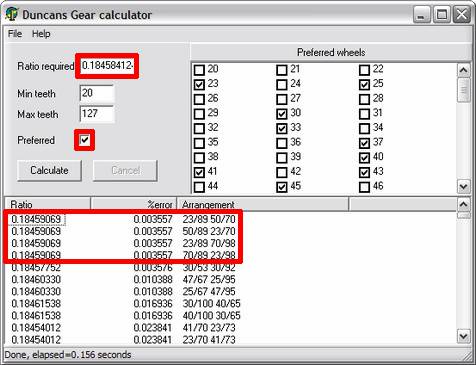This screenshot has height=365, width=476.
Task: Open the Help menu
Action: tap(41, 34)
